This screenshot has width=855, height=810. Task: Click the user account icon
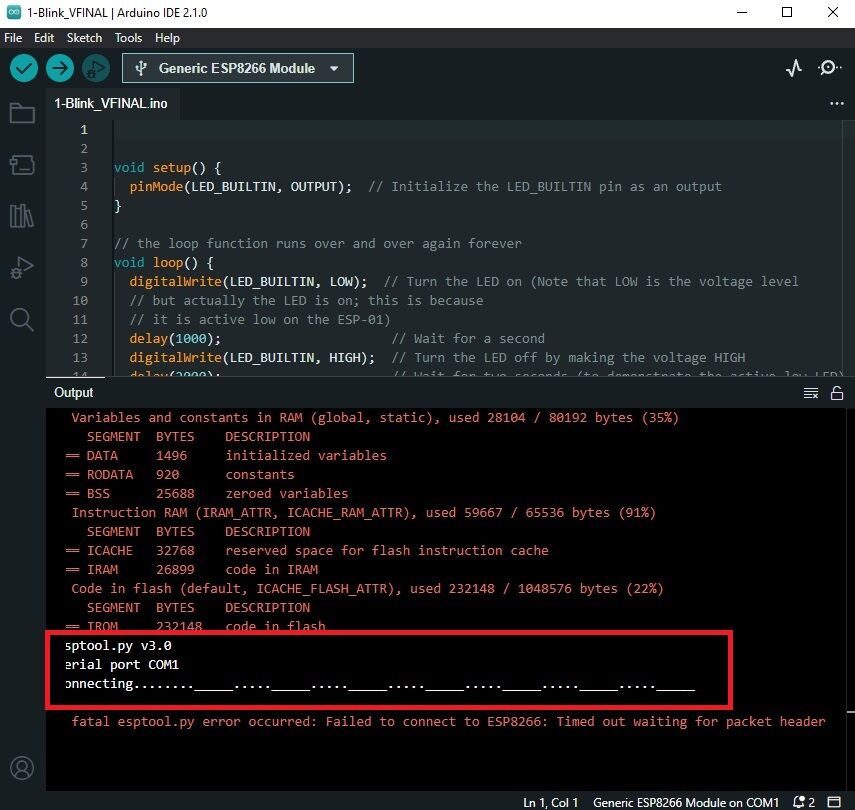point(22,768)
